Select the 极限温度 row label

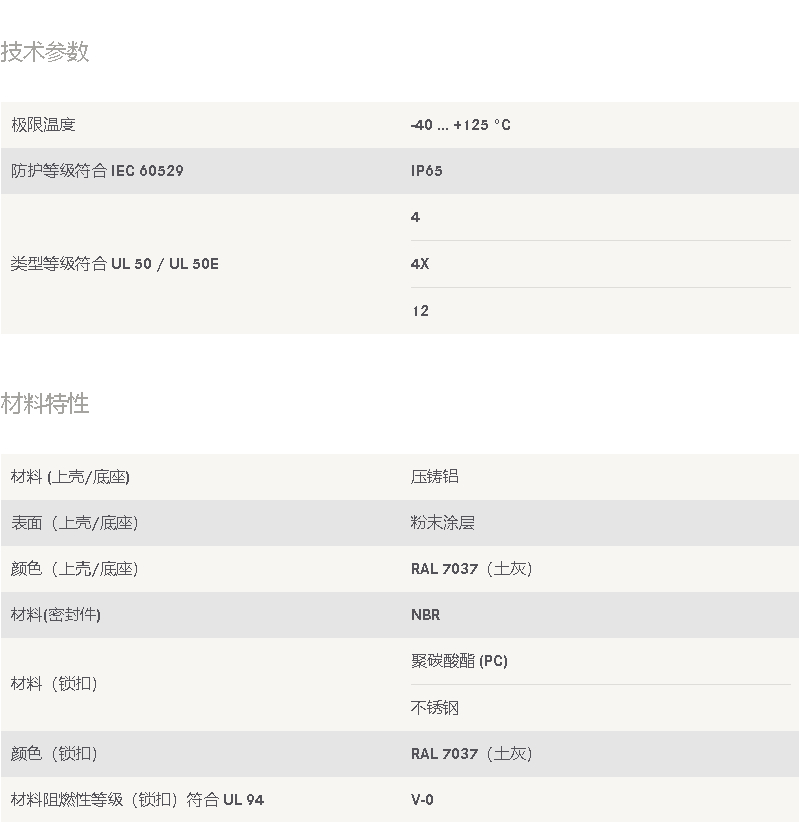[x=43, y=125]
